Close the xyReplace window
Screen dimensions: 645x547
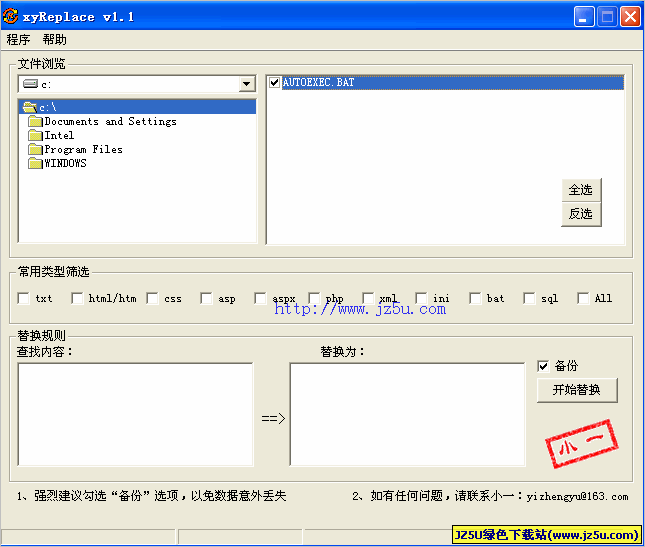[x=630, y=17]
